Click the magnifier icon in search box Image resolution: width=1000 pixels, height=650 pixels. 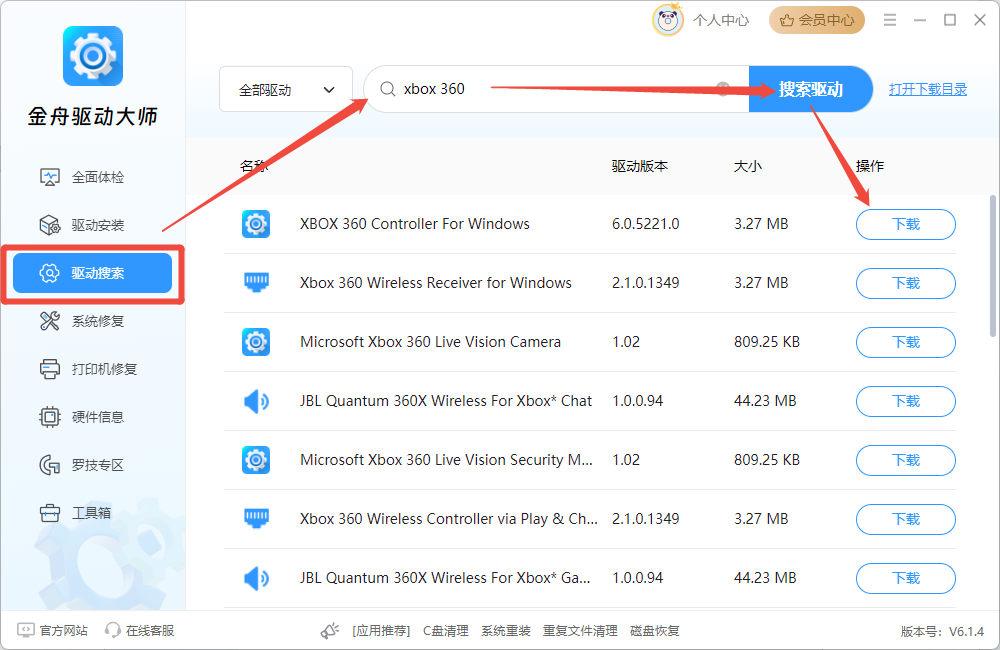[x=387, y=89]
